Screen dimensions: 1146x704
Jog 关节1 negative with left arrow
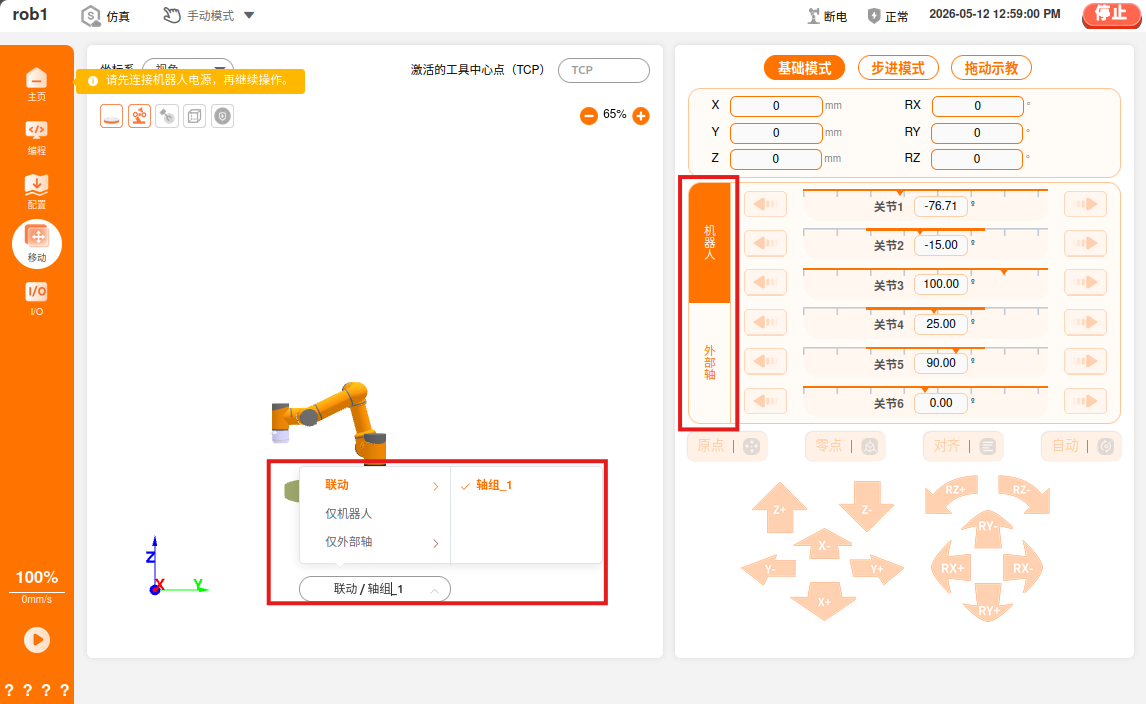pyautogui.click(x=765, y=204)
